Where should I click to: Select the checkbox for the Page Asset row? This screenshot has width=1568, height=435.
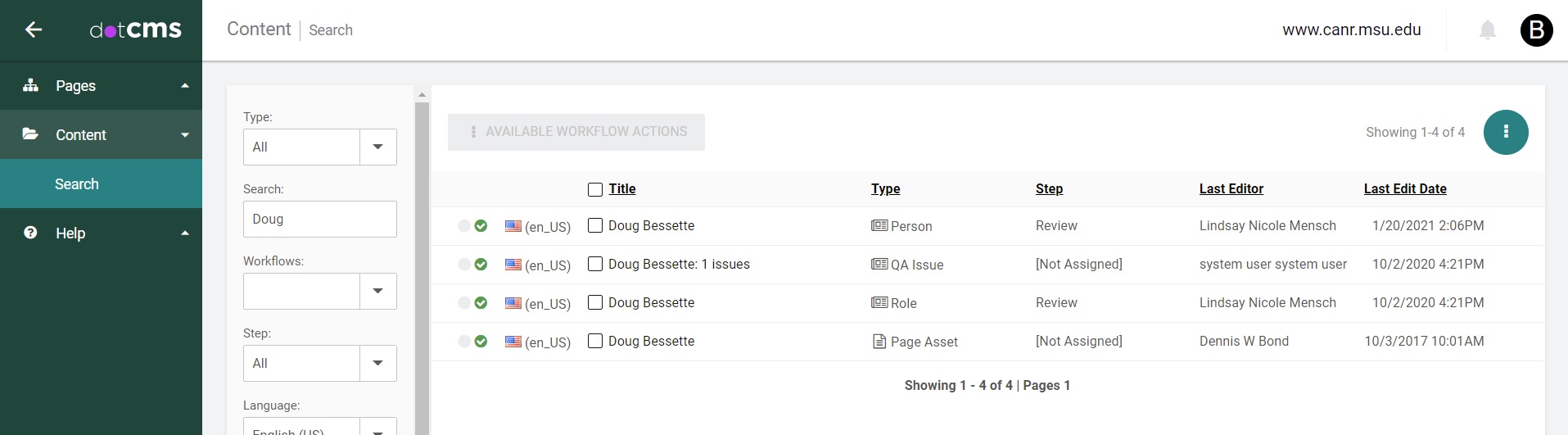pos(595,342)
